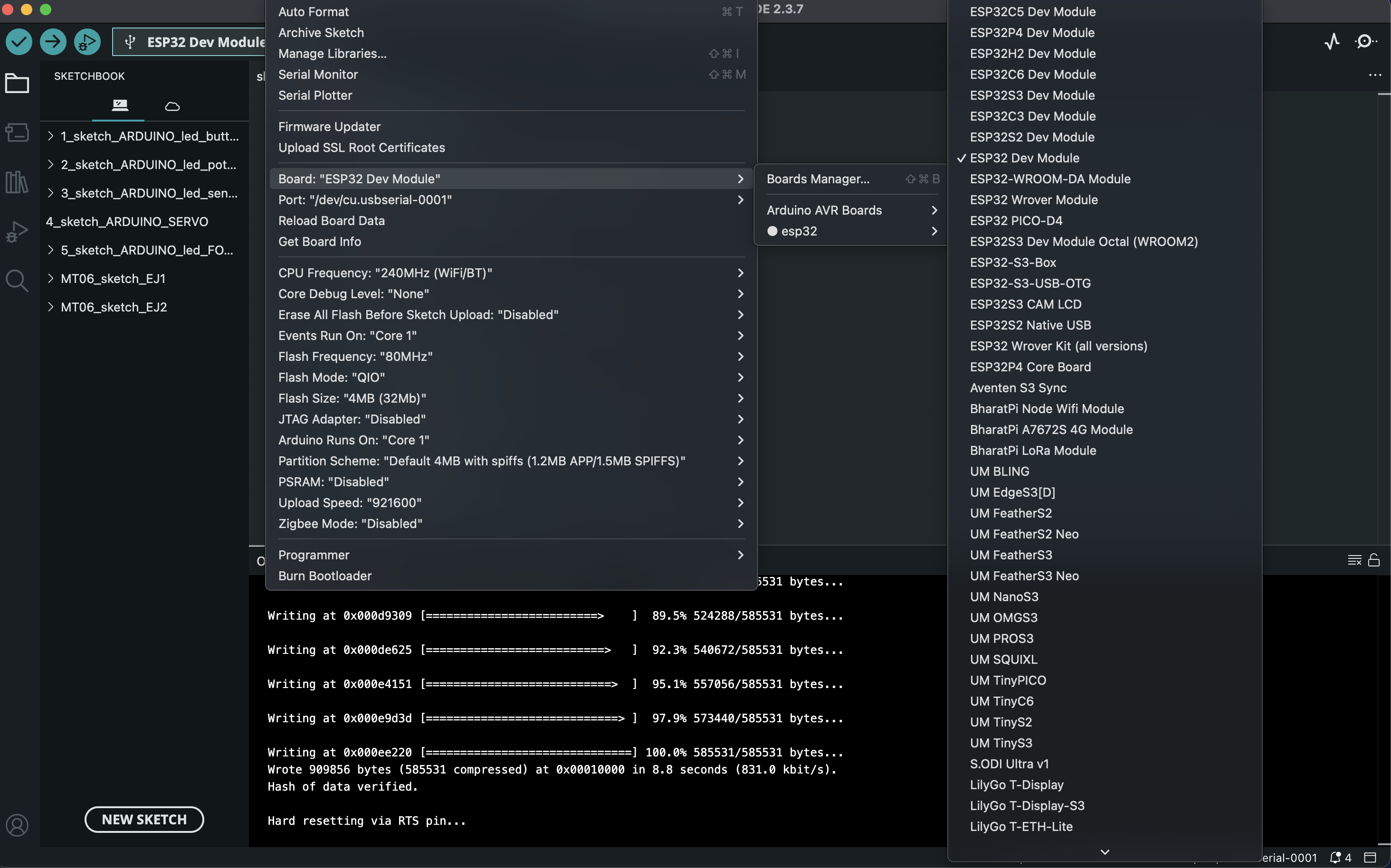Open the Serial Plotter icon

(1332, 41)
